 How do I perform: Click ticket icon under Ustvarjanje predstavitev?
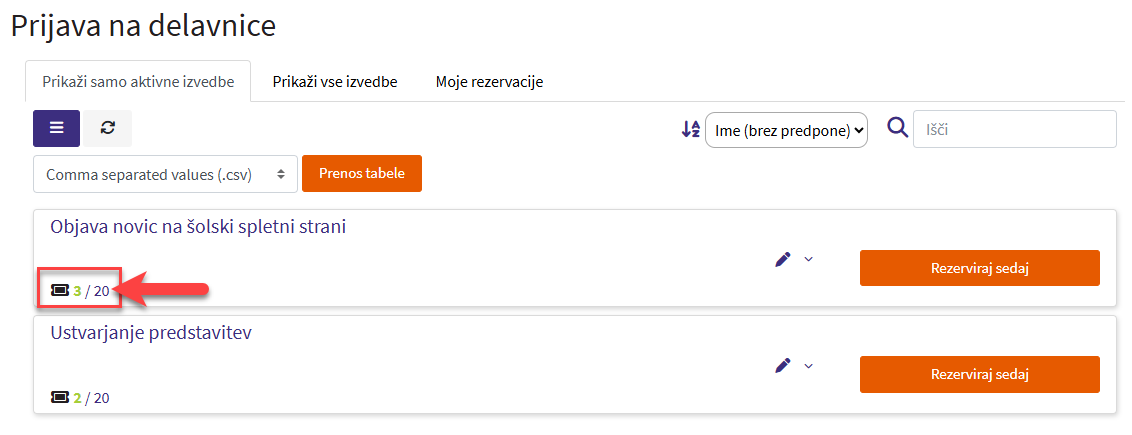click(60, 398)
